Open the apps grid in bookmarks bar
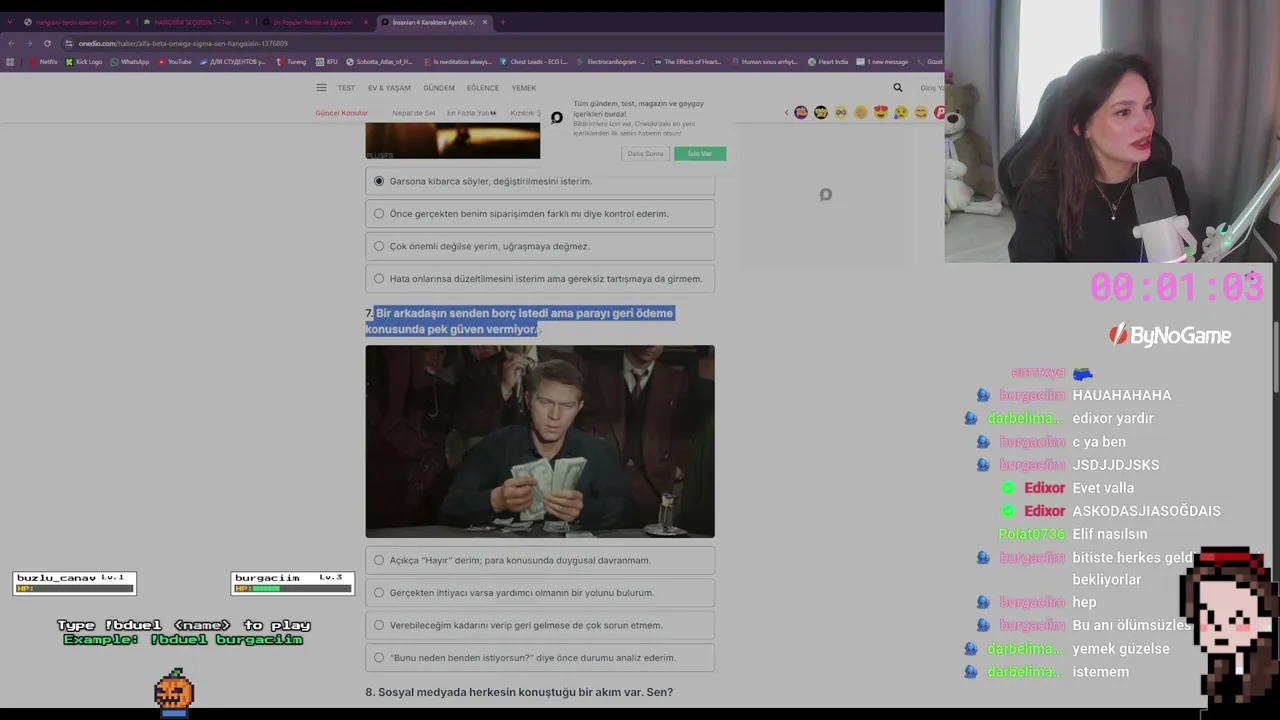This screenshot has height=720, width=1280. pos(10,62)
